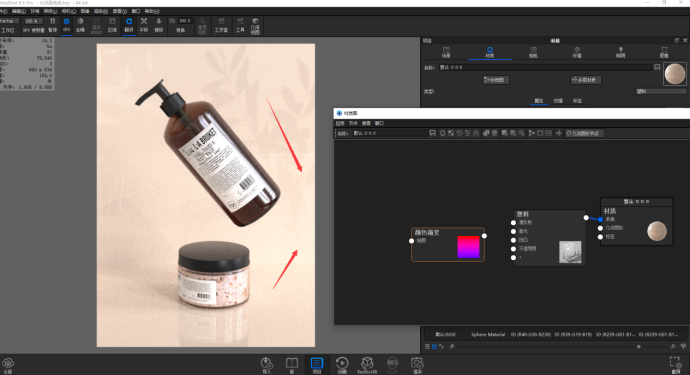Click save-to-library icon in Material Graph toolbar
690x375 pixels.
(433, 133)
